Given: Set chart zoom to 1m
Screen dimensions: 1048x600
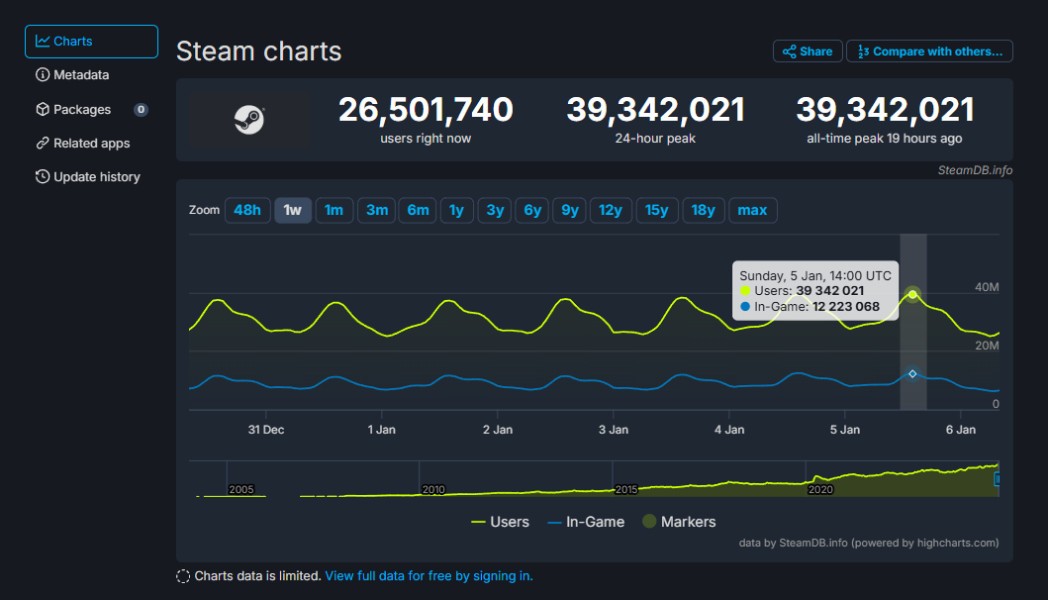Looking at the screenshot, I should tap(334, 210).
